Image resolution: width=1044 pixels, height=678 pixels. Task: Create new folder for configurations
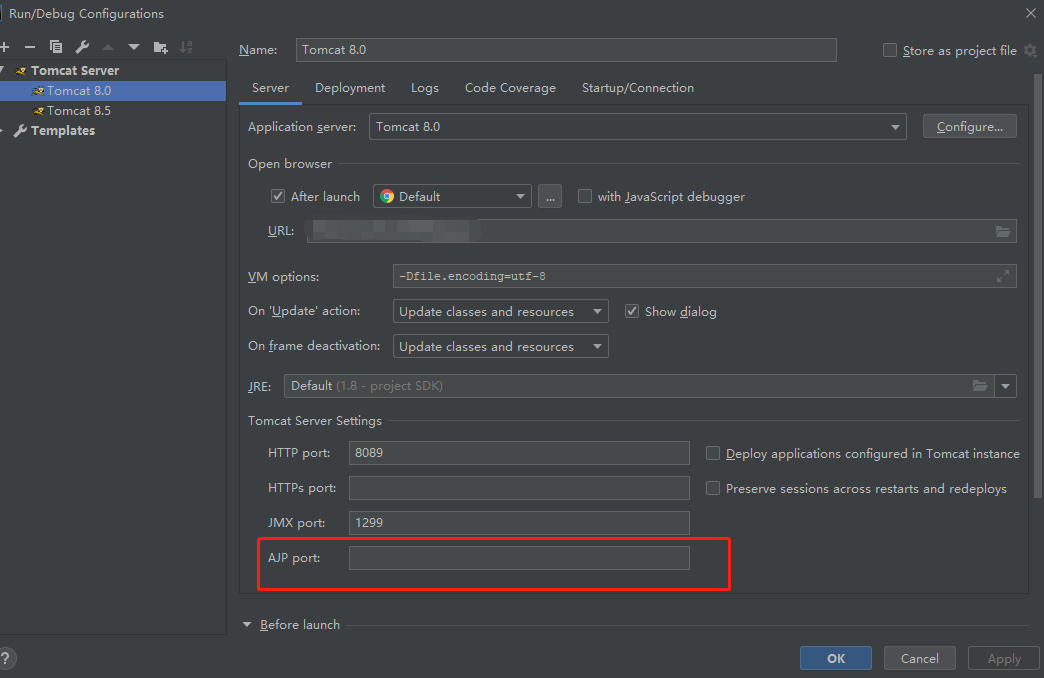[160, 47]
